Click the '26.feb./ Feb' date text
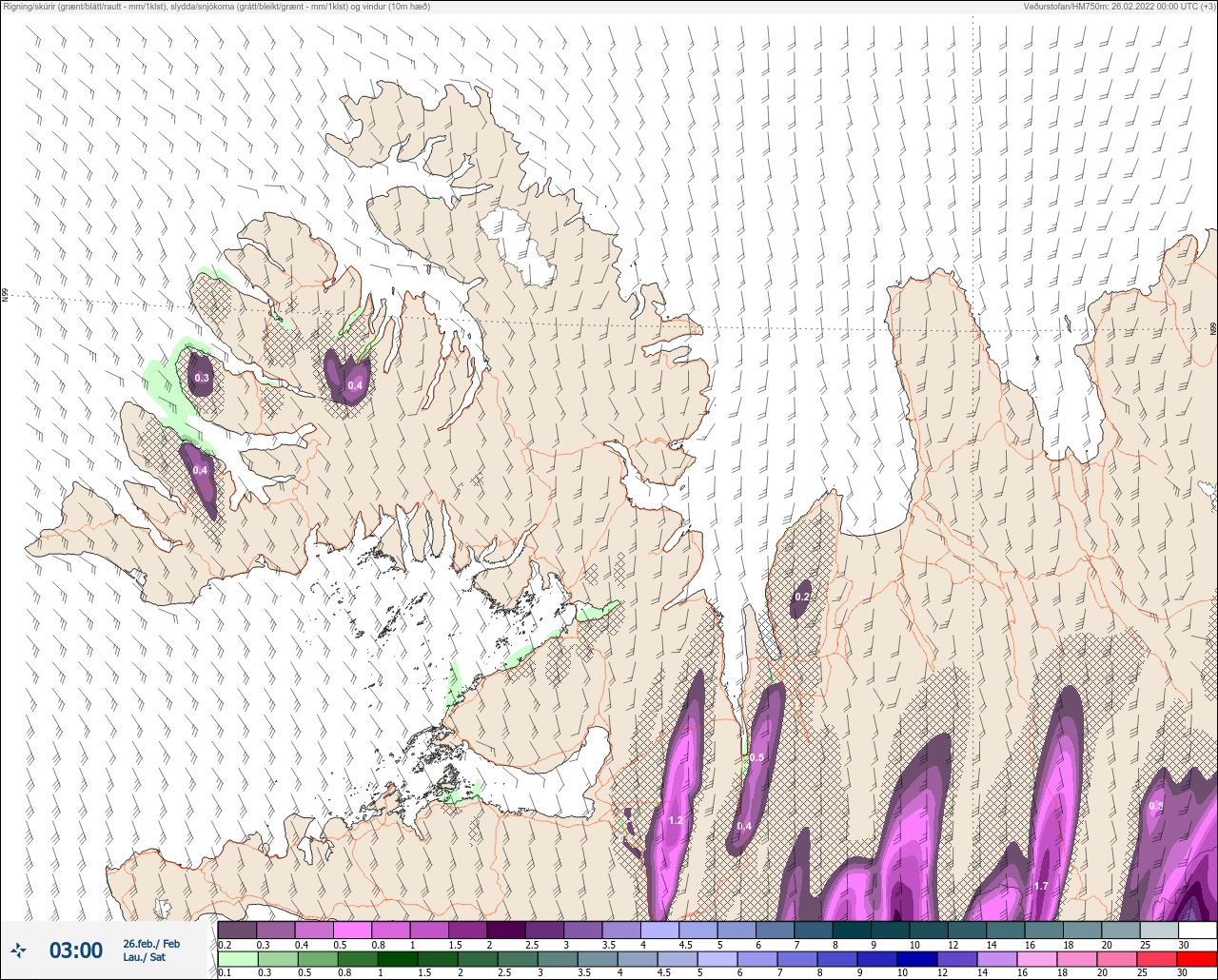Viewport: 1218px width, 980px height. pyautogui.click(x=151, y=943)
